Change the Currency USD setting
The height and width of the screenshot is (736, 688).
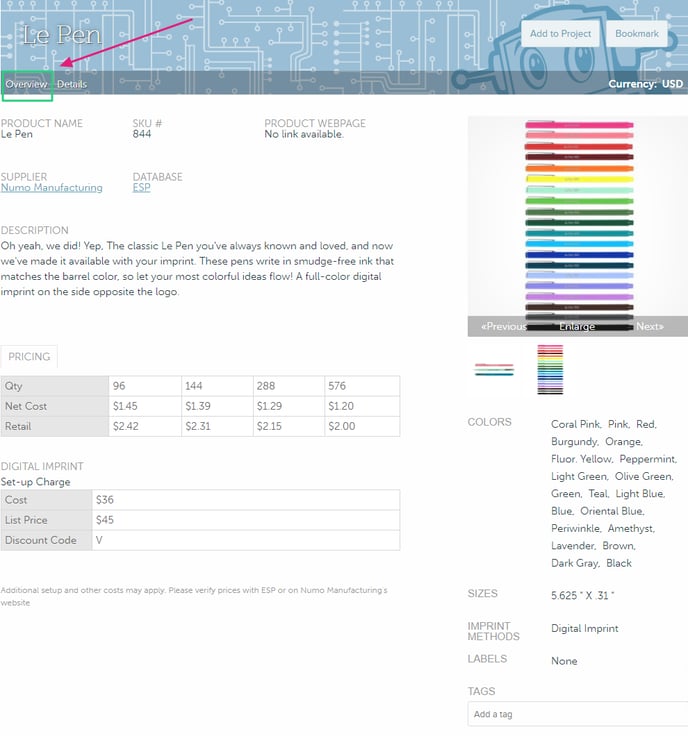(645, 85)
